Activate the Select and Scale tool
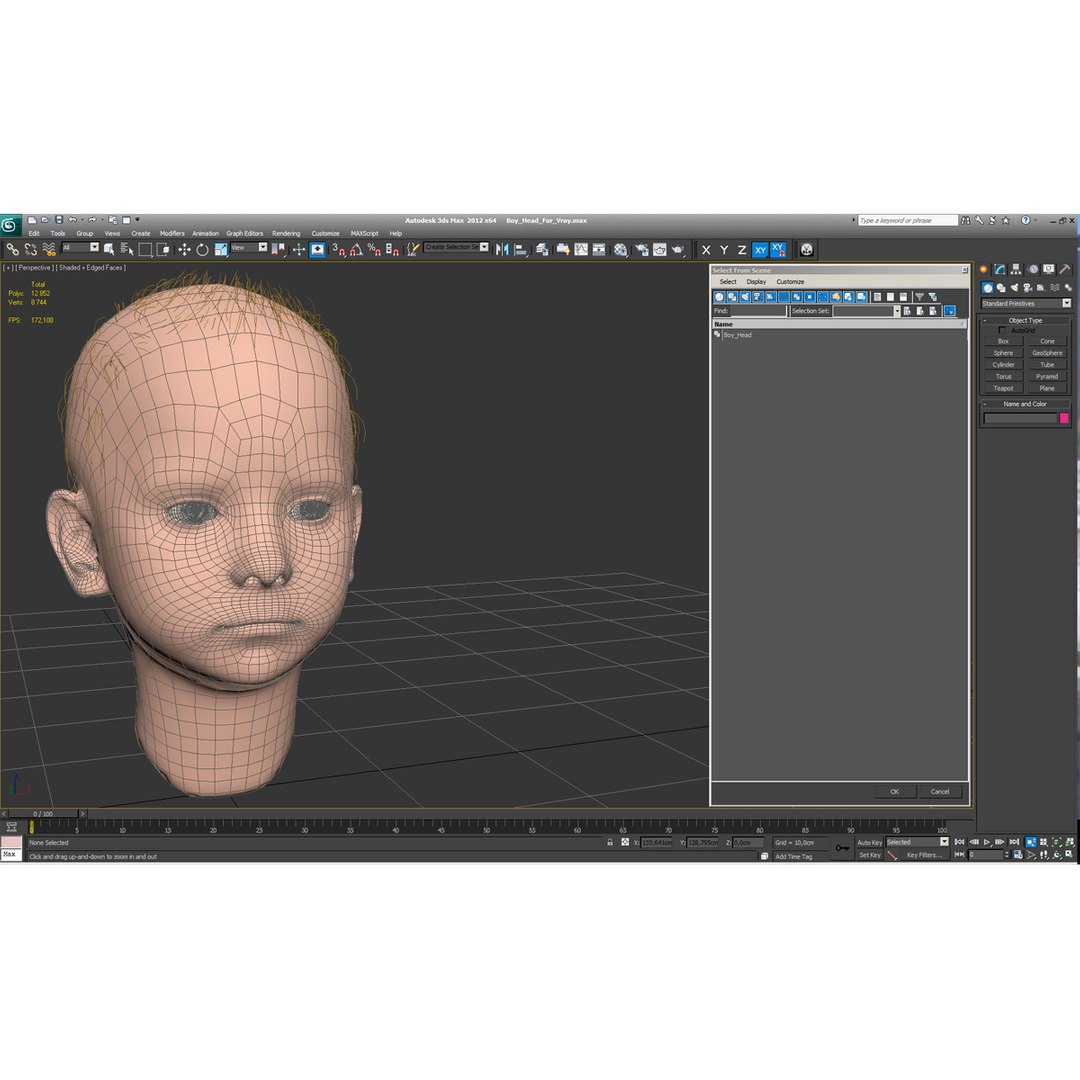This screenshot has height=1080, width=1080. [220, 249]
